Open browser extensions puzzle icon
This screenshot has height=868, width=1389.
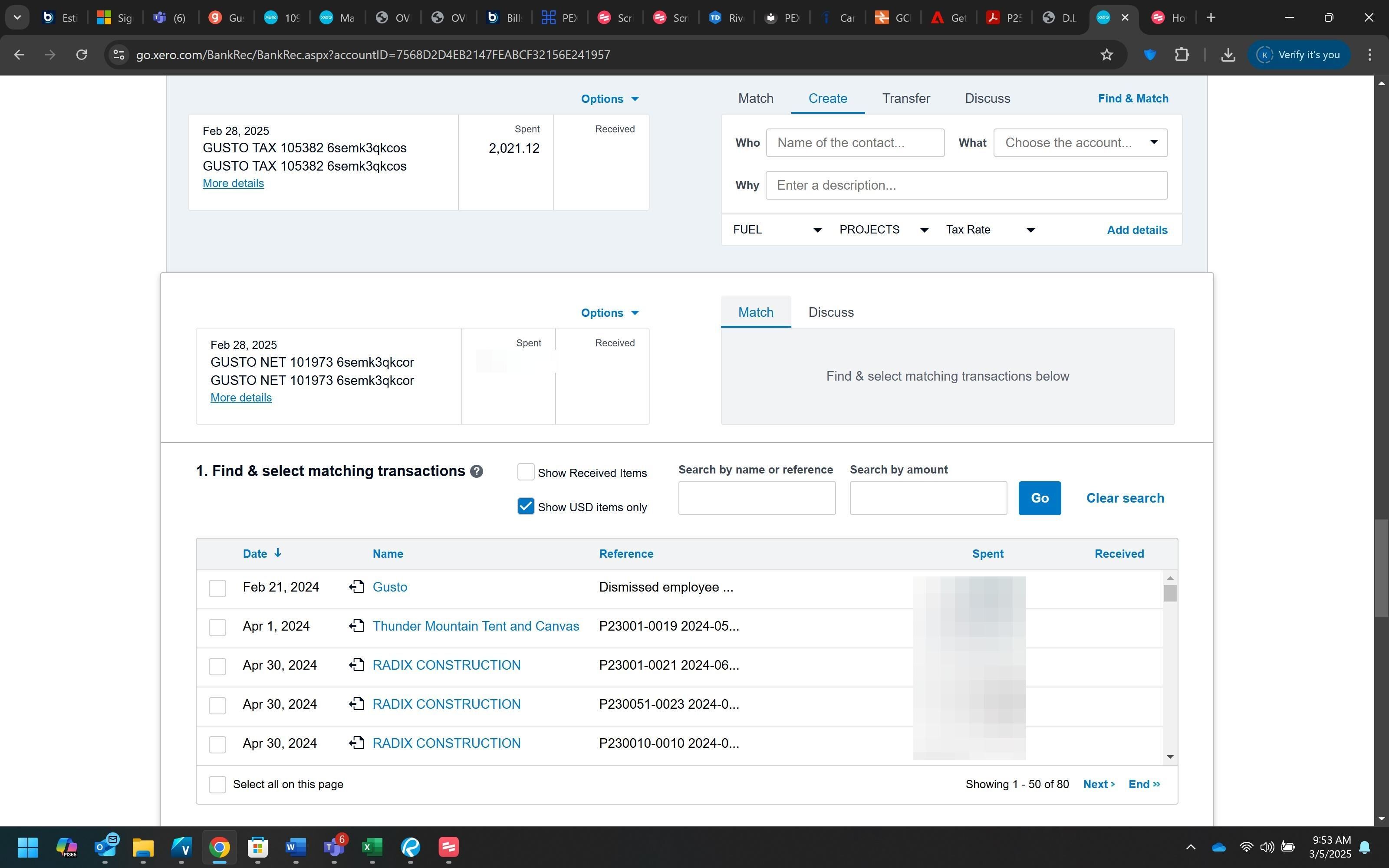[1181, 55]
